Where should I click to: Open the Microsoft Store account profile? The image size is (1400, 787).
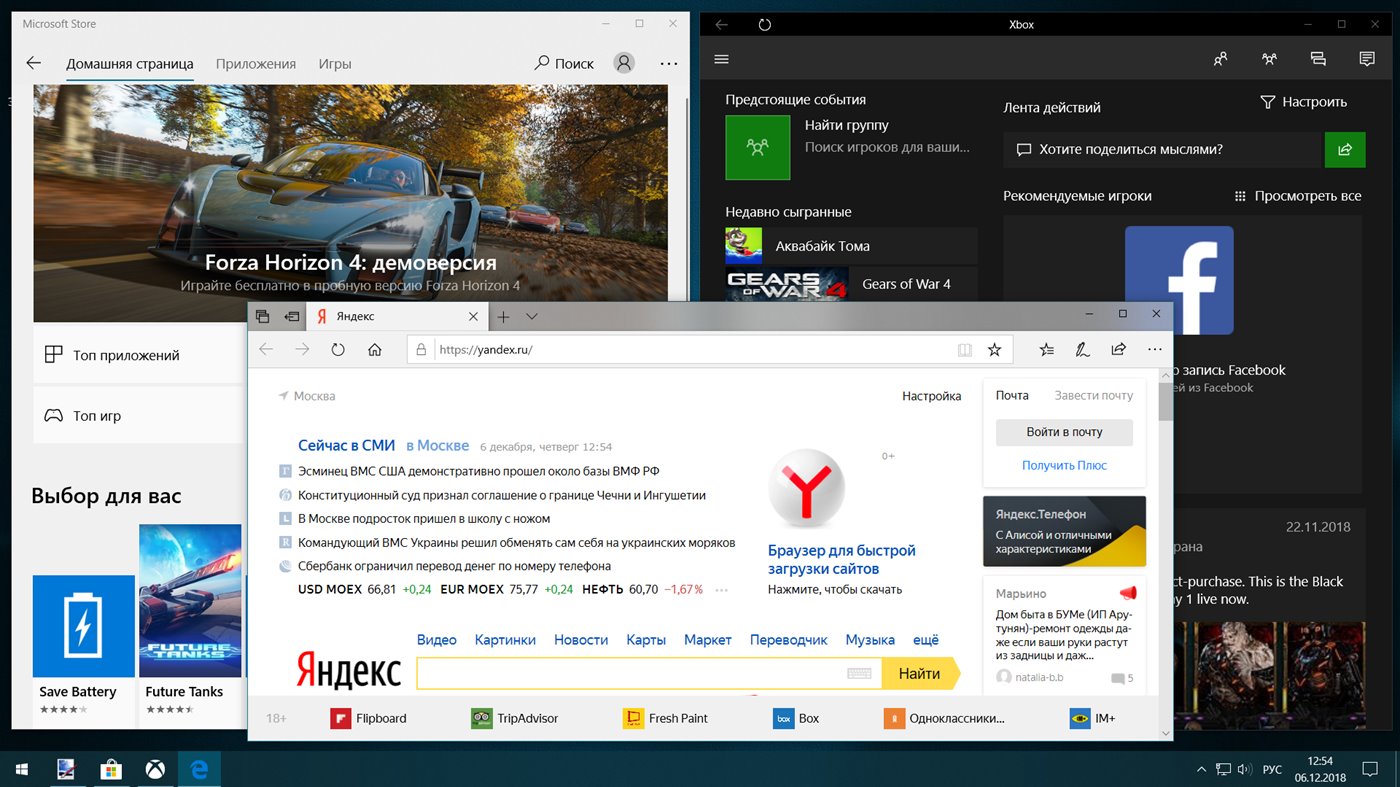coord(624,63)
